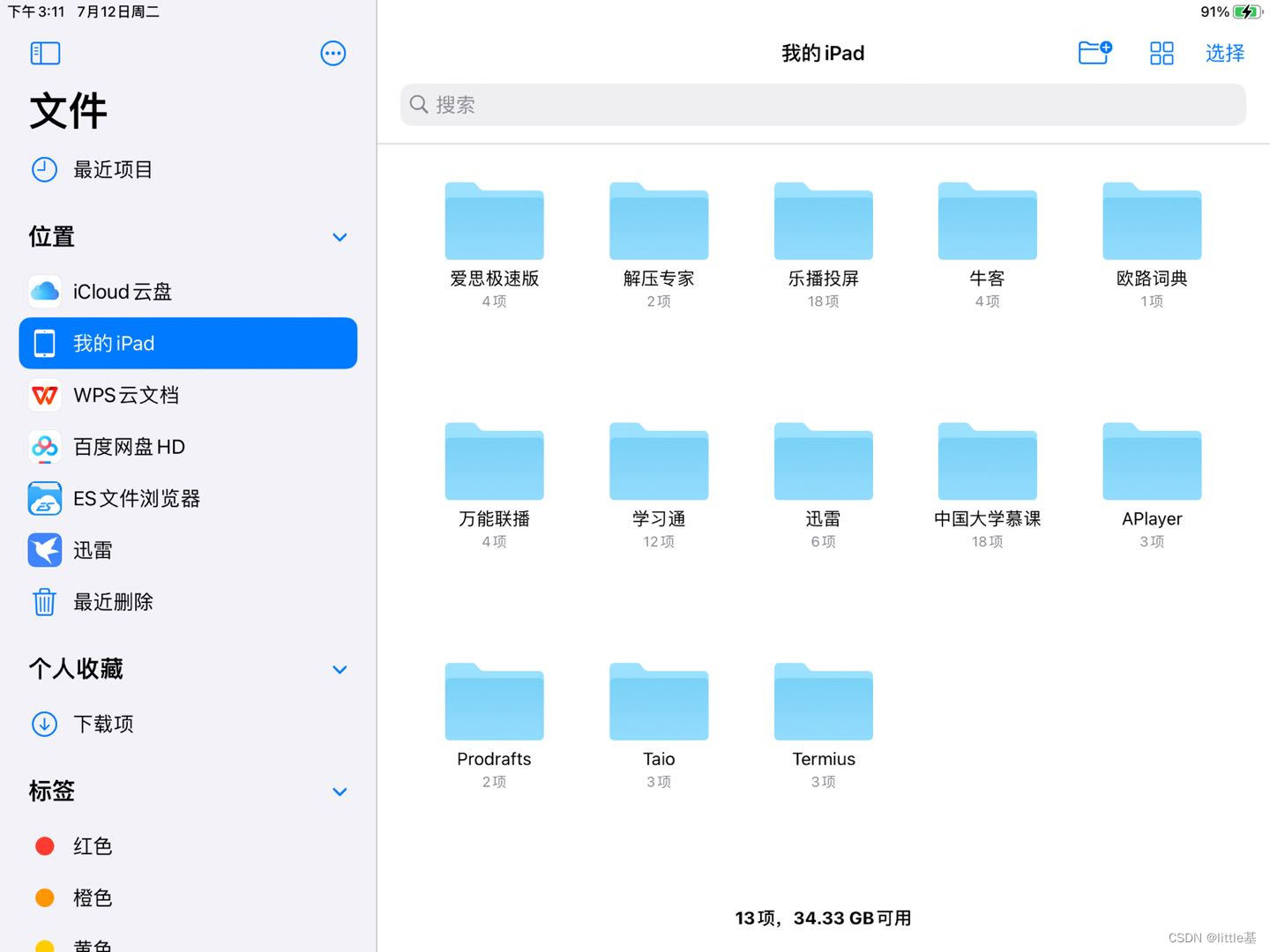1270x952 pixels.
Task: Tap the download arrow circle icon
Action: (45, 724)
